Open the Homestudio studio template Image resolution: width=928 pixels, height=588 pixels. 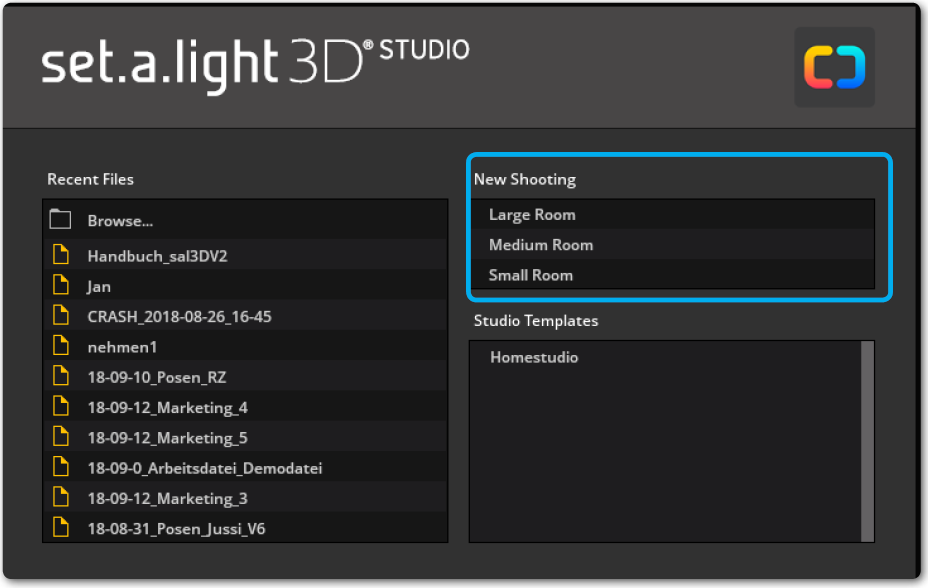coord(534,357)
